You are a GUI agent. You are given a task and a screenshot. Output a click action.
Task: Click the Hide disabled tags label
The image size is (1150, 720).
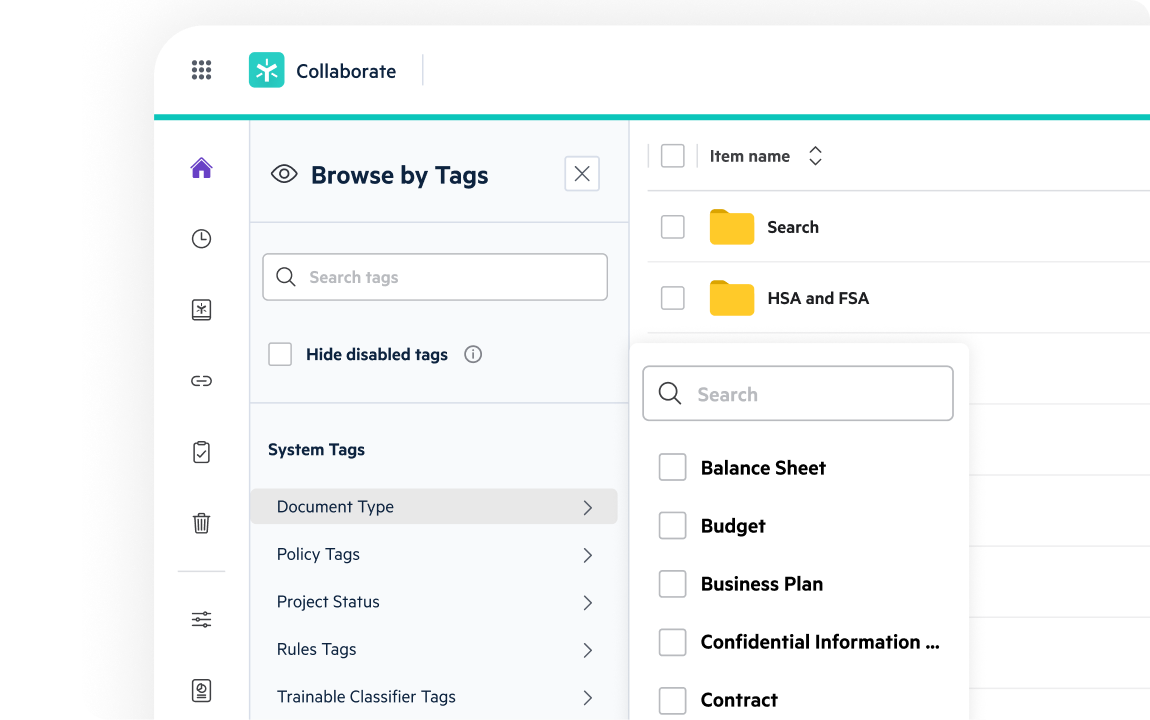coord(377,355)
